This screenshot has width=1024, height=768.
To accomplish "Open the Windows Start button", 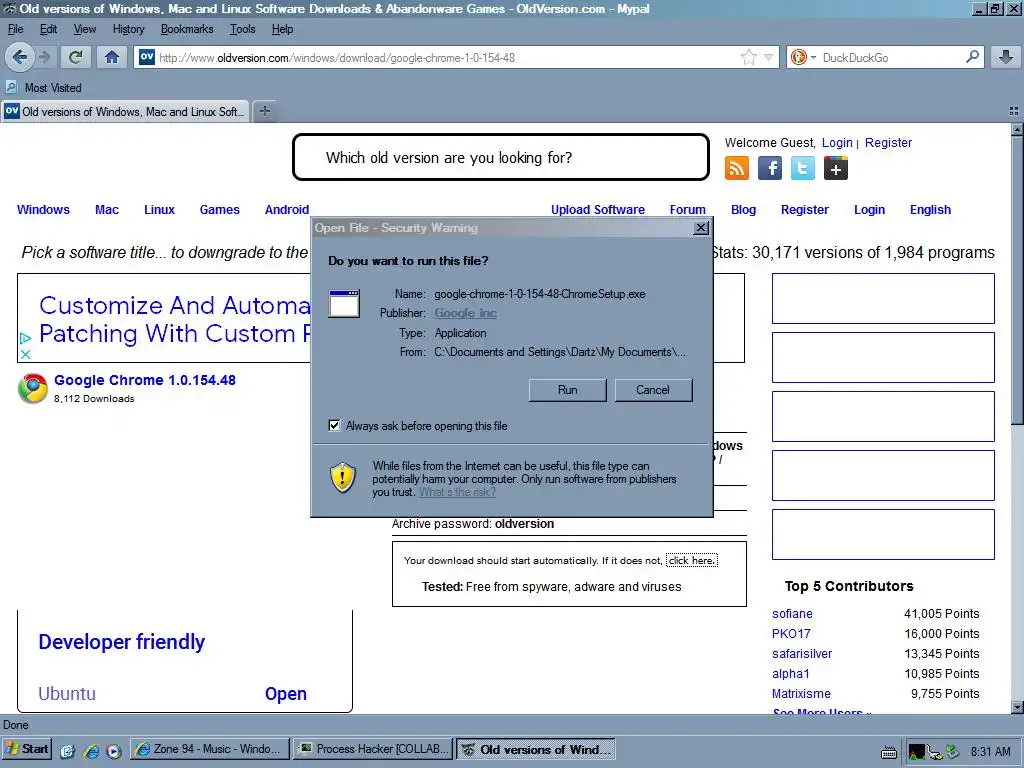I will [x=27, y=749].
